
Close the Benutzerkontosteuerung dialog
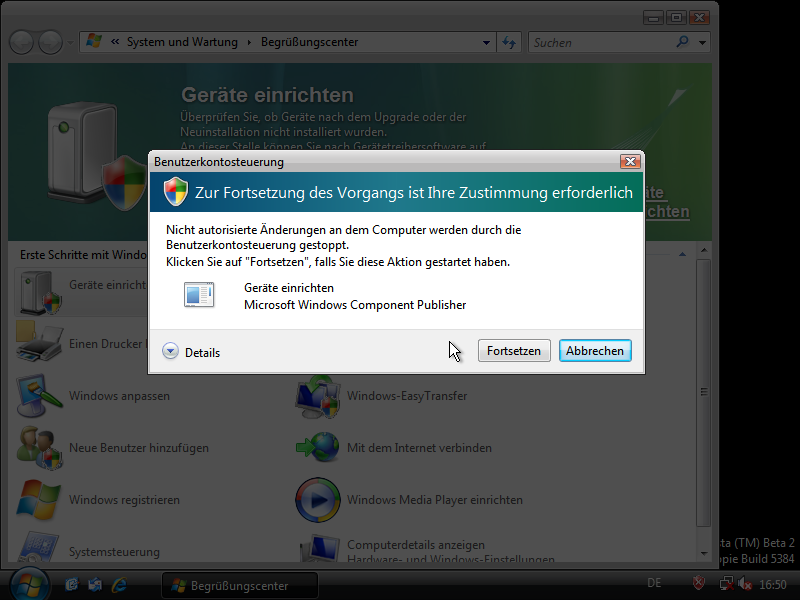(630, 161)
